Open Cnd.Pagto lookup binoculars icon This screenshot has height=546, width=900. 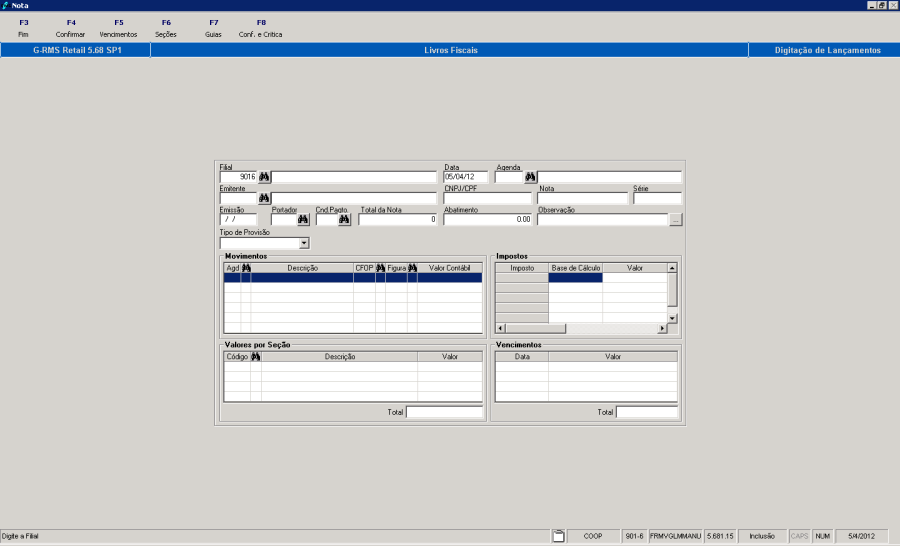pos(344,219)
